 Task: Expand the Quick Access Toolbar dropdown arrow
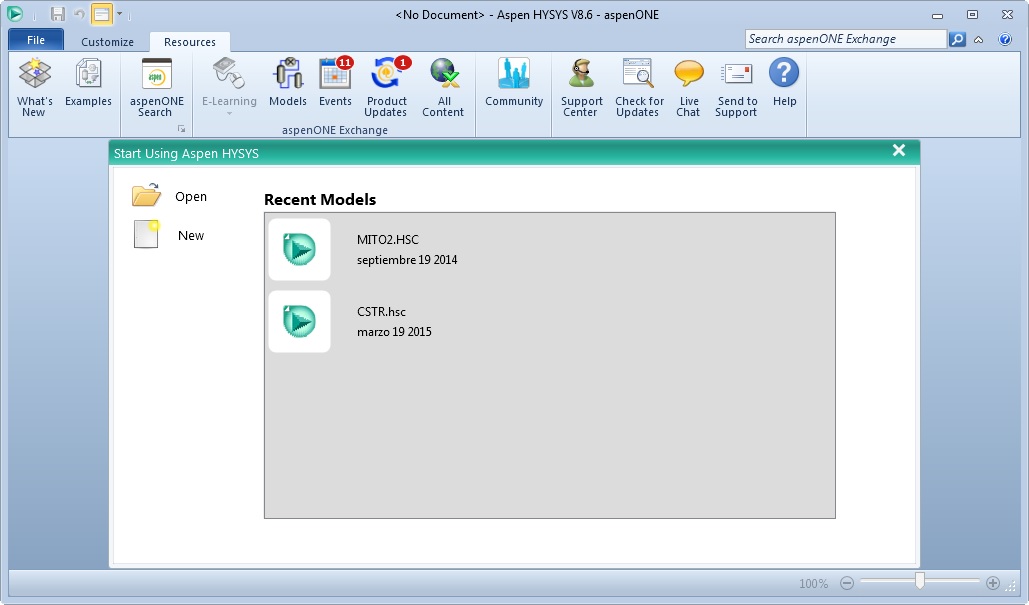(x=120, y=14)
